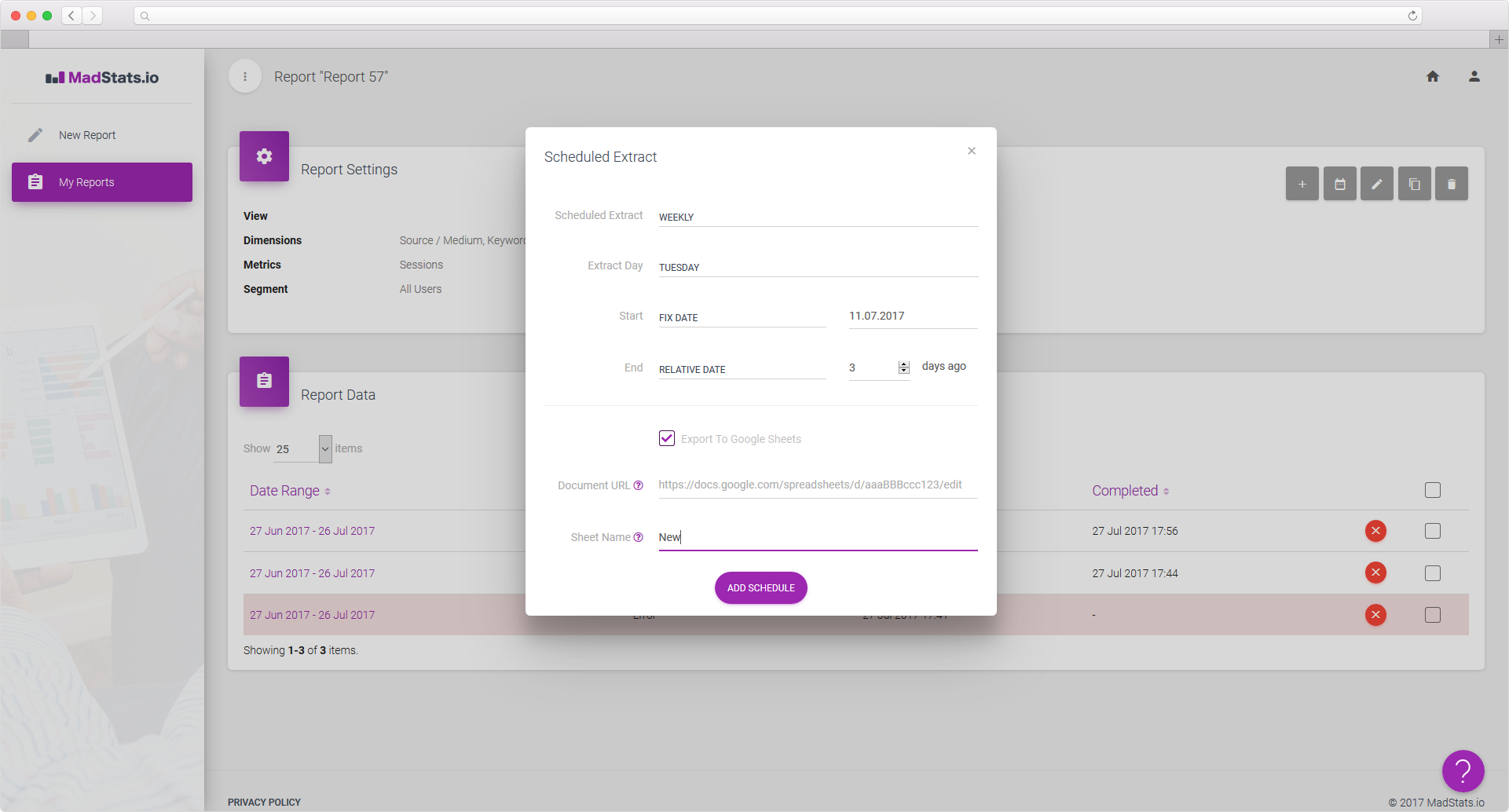Click the "Sessions" metrics value
Viewport: 1509px width, 812px height.
(x=421, y=265)
